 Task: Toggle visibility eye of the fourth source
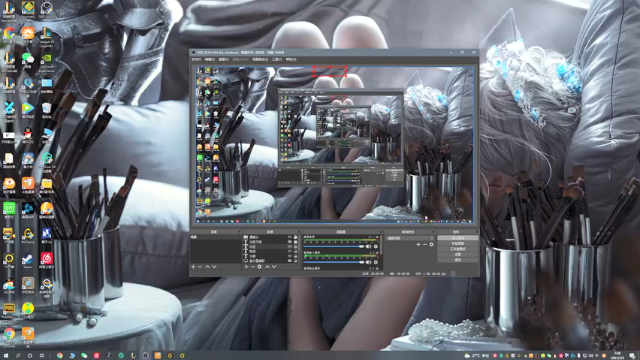click(290, 251)
